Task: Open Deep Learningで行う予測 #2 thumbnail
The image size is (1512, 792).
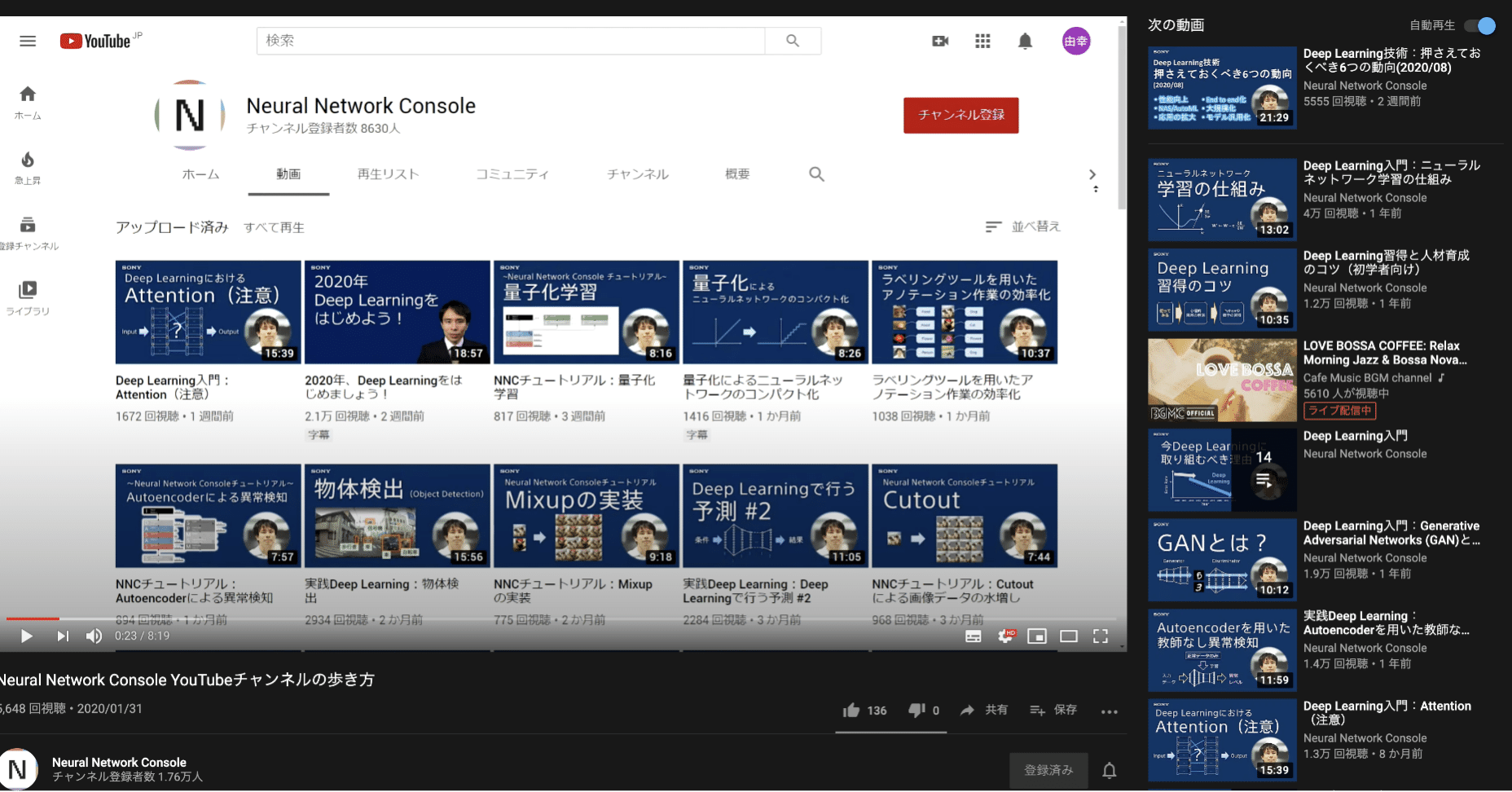Action: pyautogui.click(x=776, y=516)
